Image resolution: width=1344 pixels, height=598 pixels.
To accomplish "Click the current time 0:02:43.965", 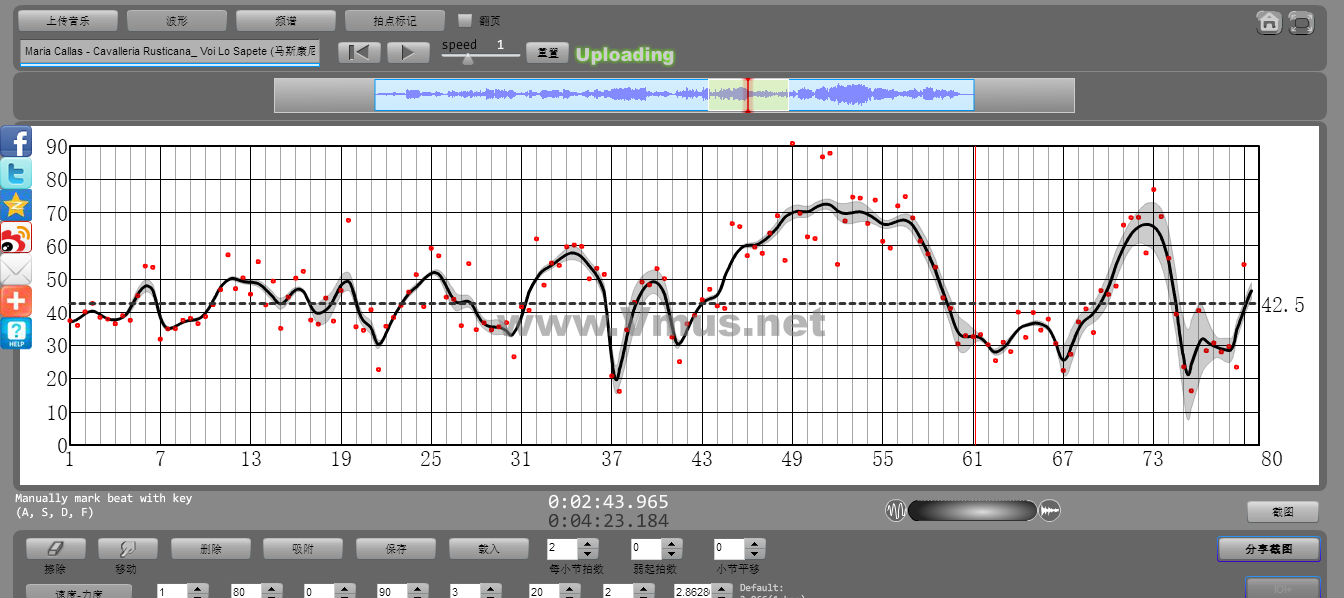I will point(608,502).
